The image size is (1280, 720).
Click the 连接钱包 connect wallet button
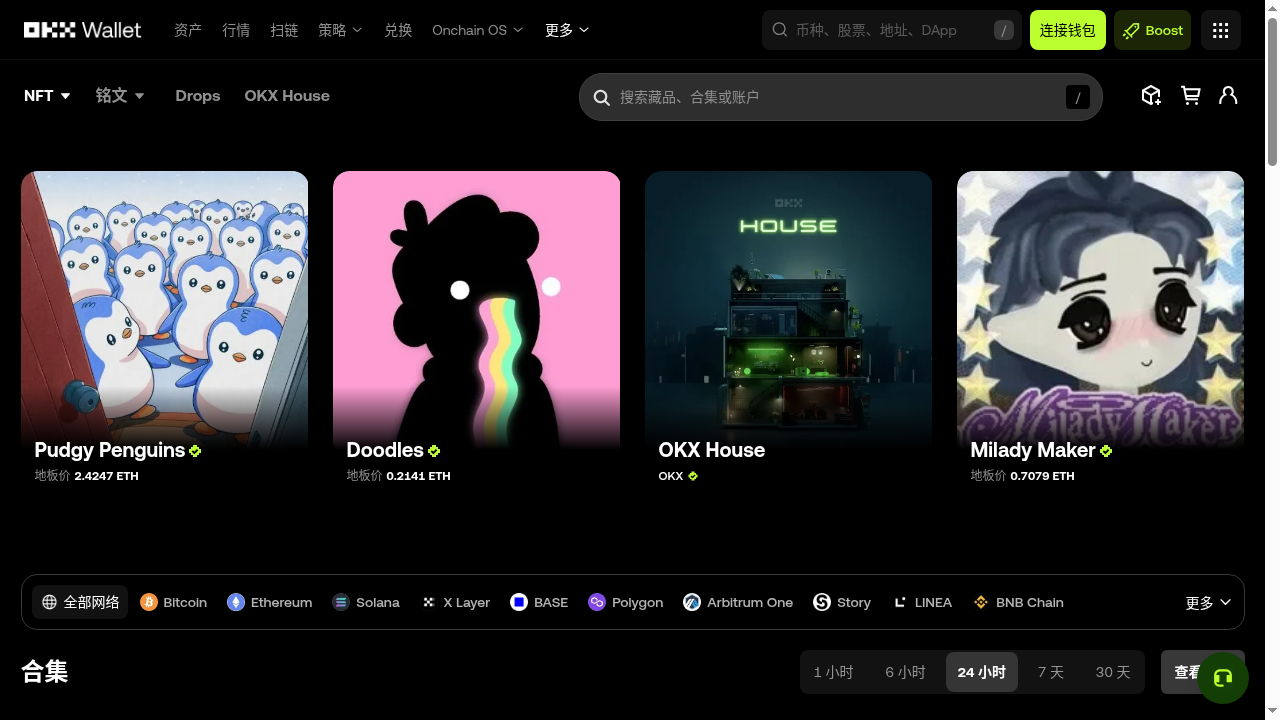pyautogui.click(x=1067, y=30)
